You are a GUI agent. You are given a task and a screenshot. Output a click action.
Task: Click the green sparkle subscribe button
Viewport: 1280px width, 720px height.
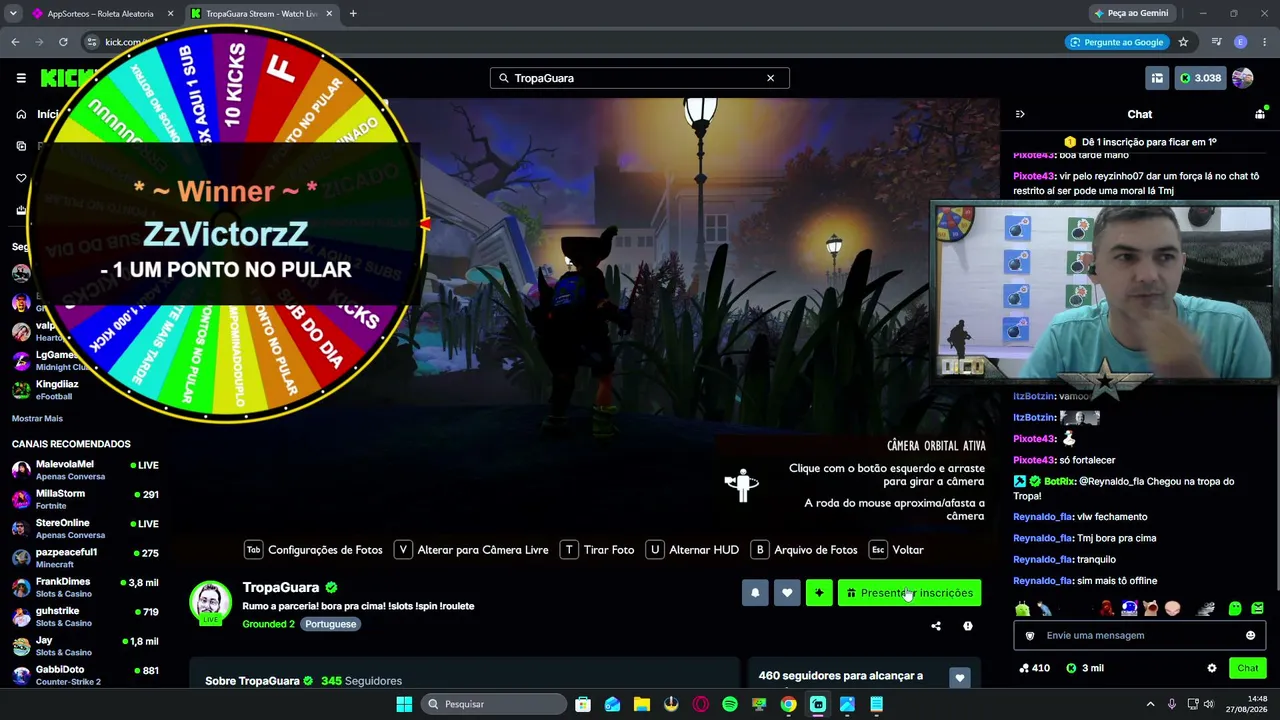click(819, 593)
